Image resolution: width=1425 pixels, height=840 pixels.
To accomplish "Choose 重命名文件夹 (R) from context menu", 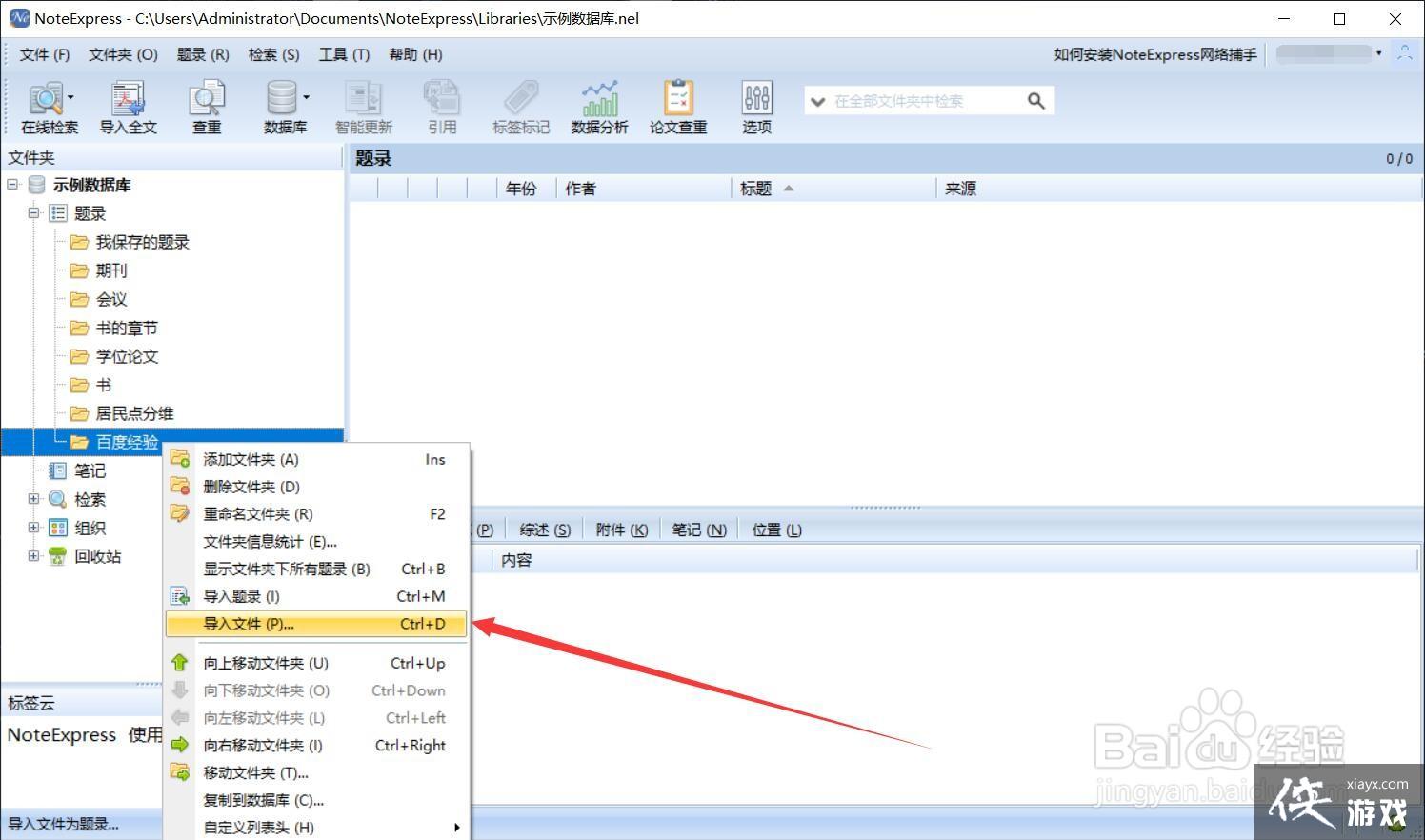I will click(x=316, y=514).
